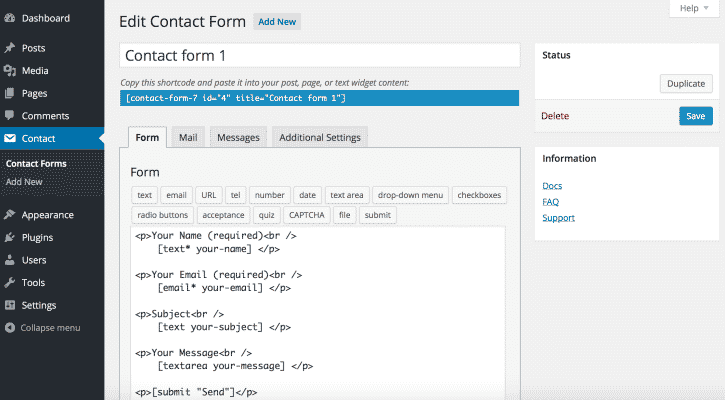Image resolution: width=725 pixels, height=400 pixels.
Task: Click the Posts pushpin icon
Action: 9,48
